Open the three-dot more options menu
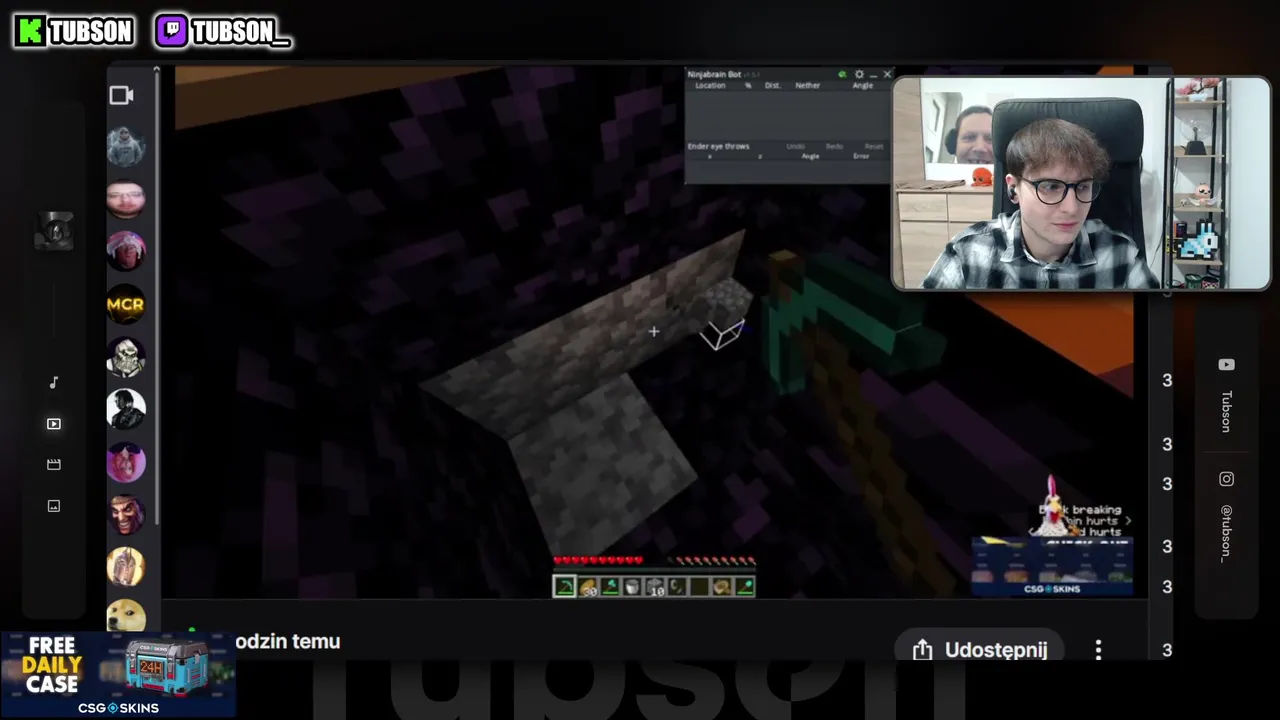Screen dimensions: 1280x720 (1098, 650)
